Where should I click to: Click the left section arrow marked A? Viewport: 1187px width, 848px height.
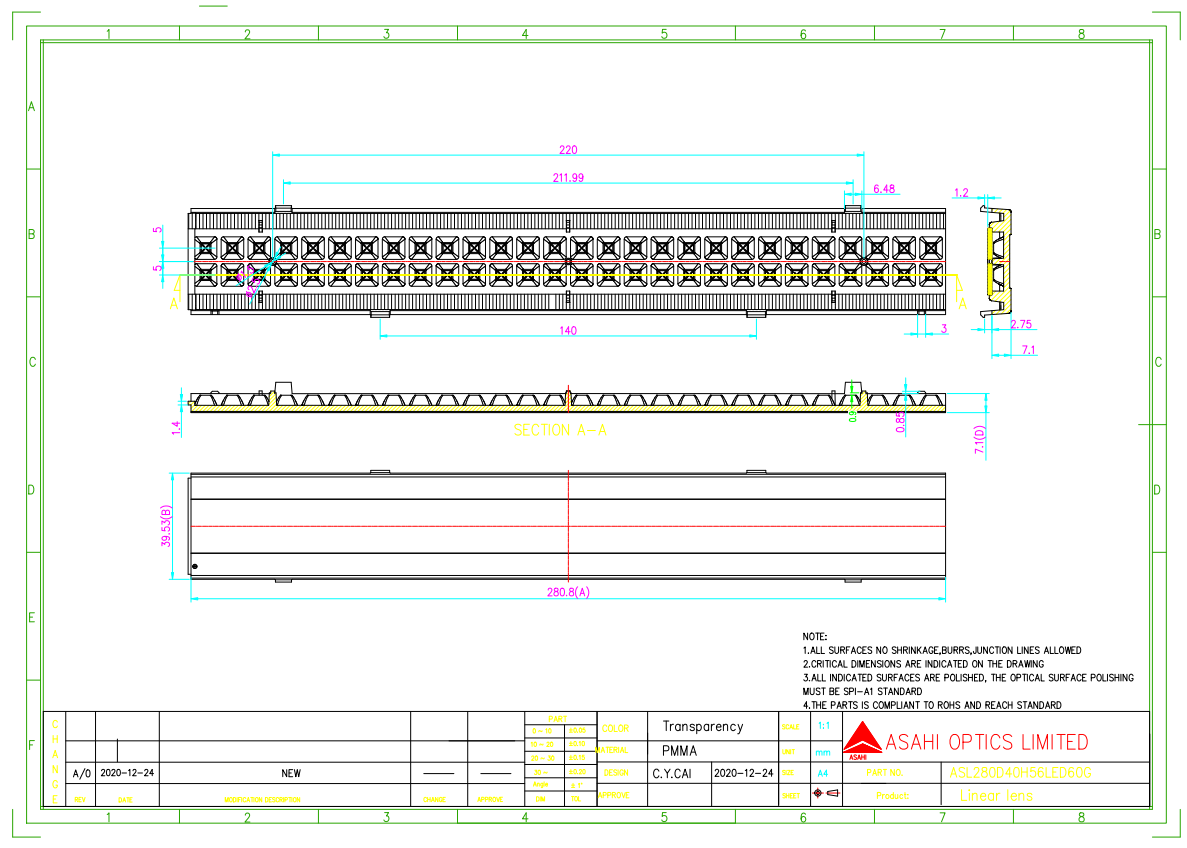(x=176, y=294)
